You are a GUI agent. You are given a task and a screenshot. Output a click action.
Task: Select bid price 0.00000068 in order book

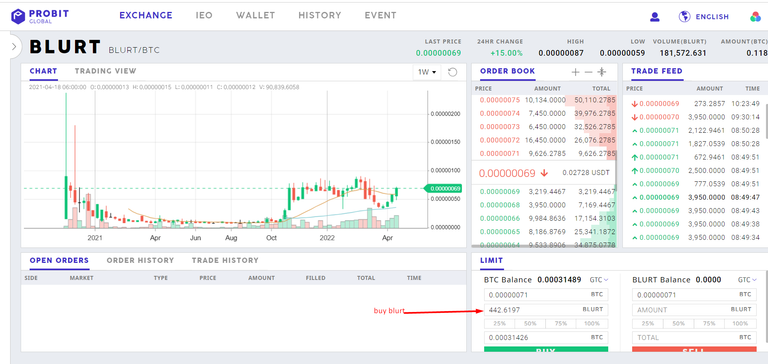500,205
